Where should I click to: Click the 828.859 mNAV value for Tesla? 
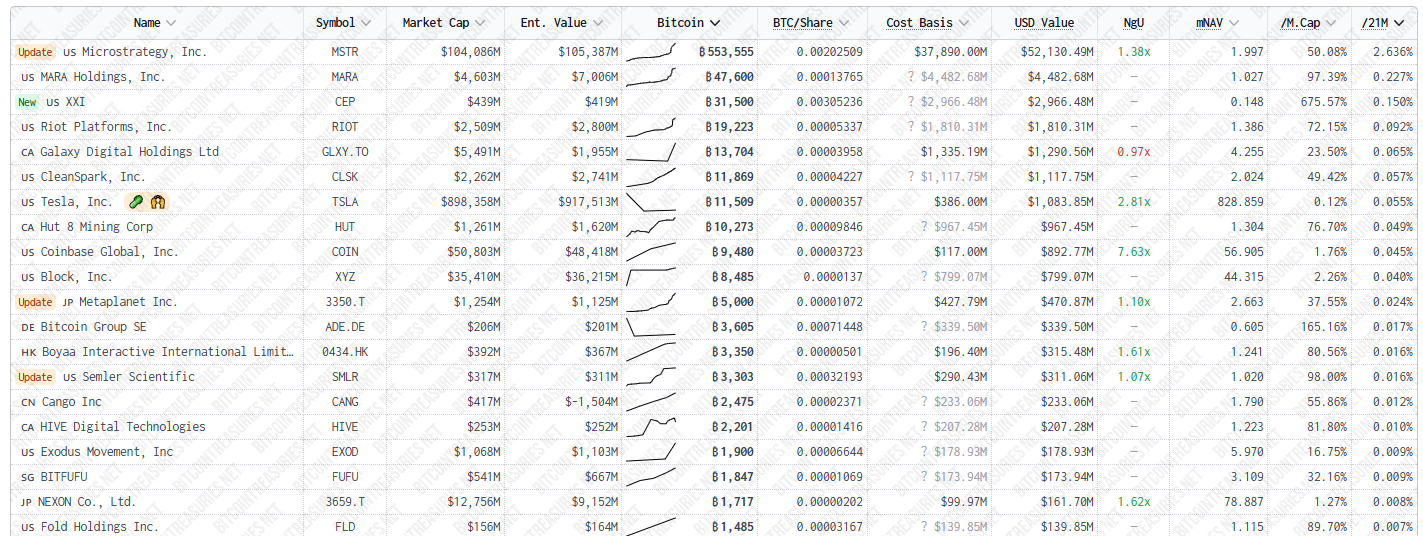1239,202
